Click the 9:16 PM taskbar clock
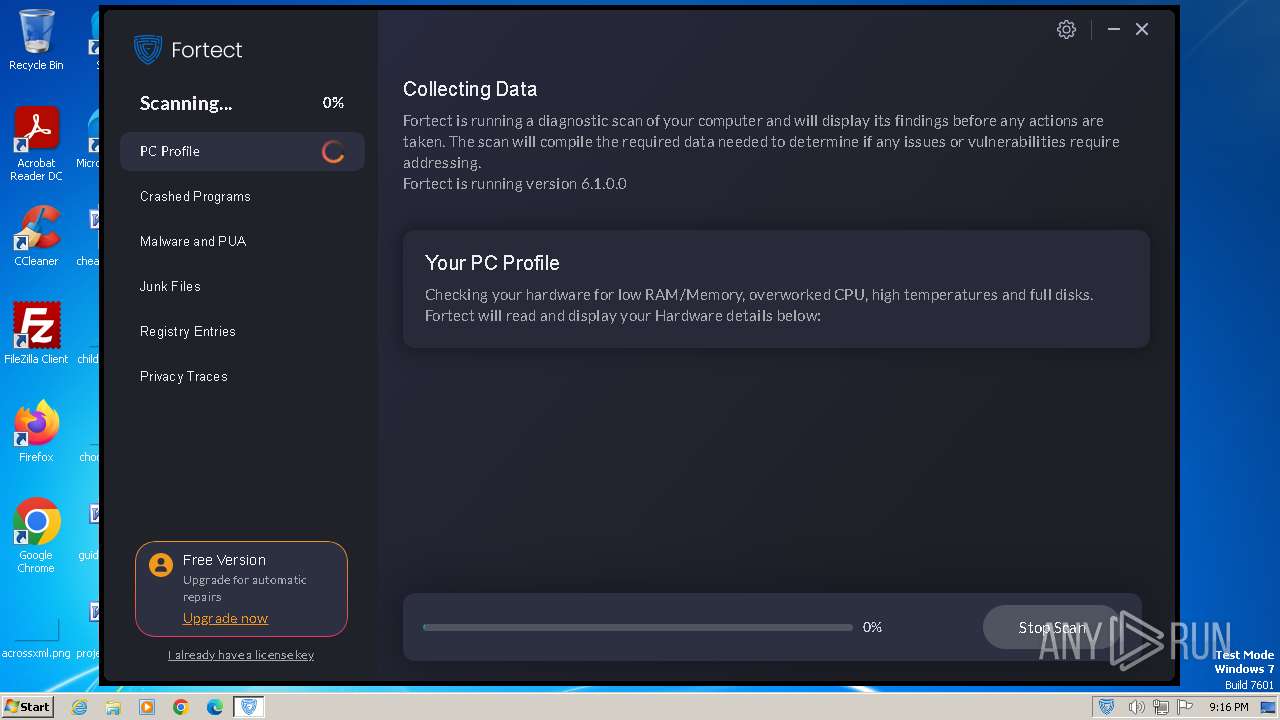This screenshot has width=1280, height=720. (x=1229, y=707)
